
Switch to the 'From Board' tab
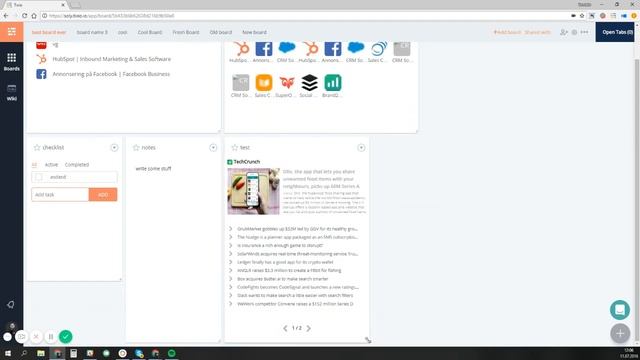(186, 32)
